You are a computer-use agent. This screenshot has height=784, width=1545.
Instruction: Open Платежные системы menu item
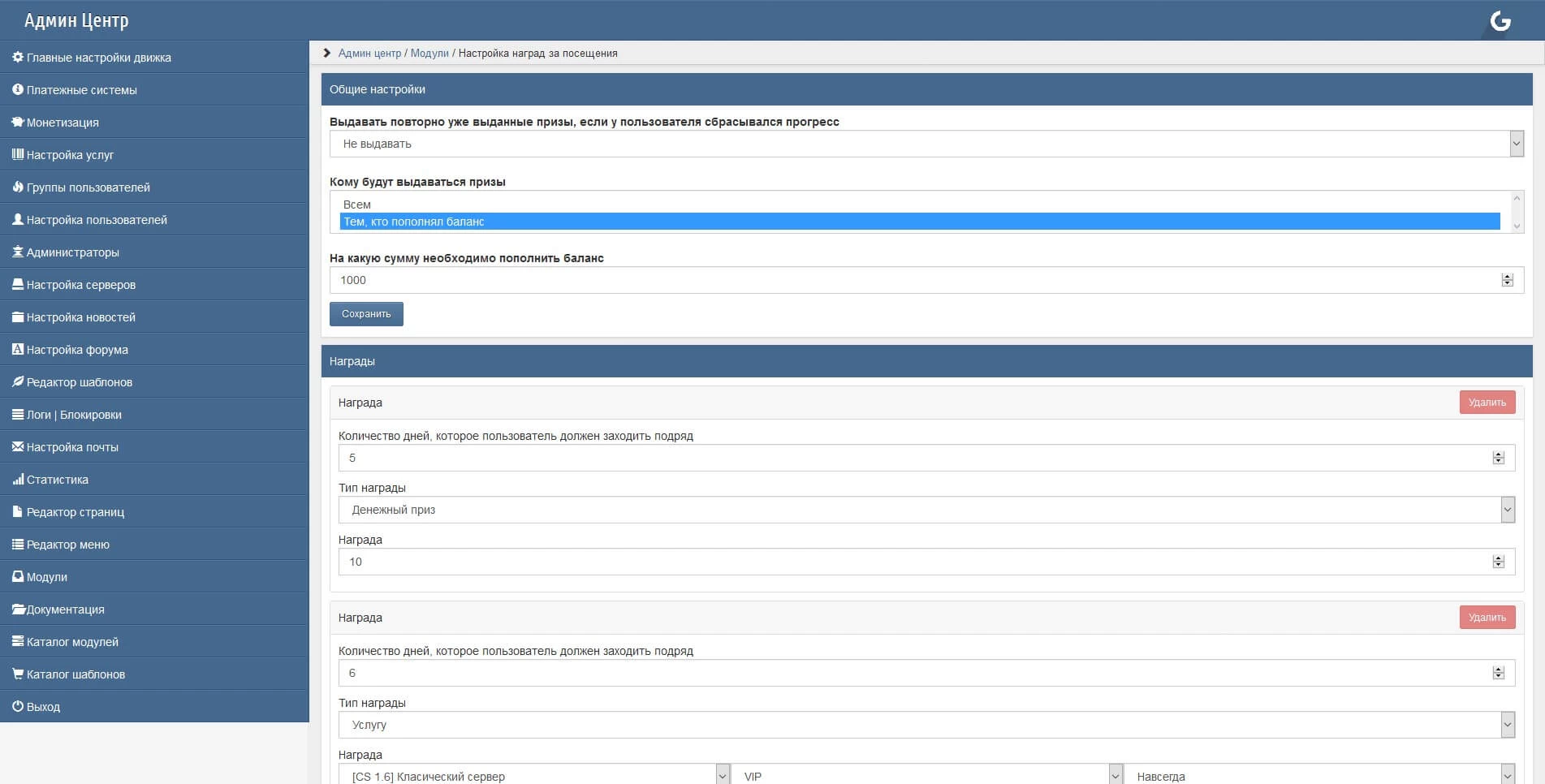[154, 90]
